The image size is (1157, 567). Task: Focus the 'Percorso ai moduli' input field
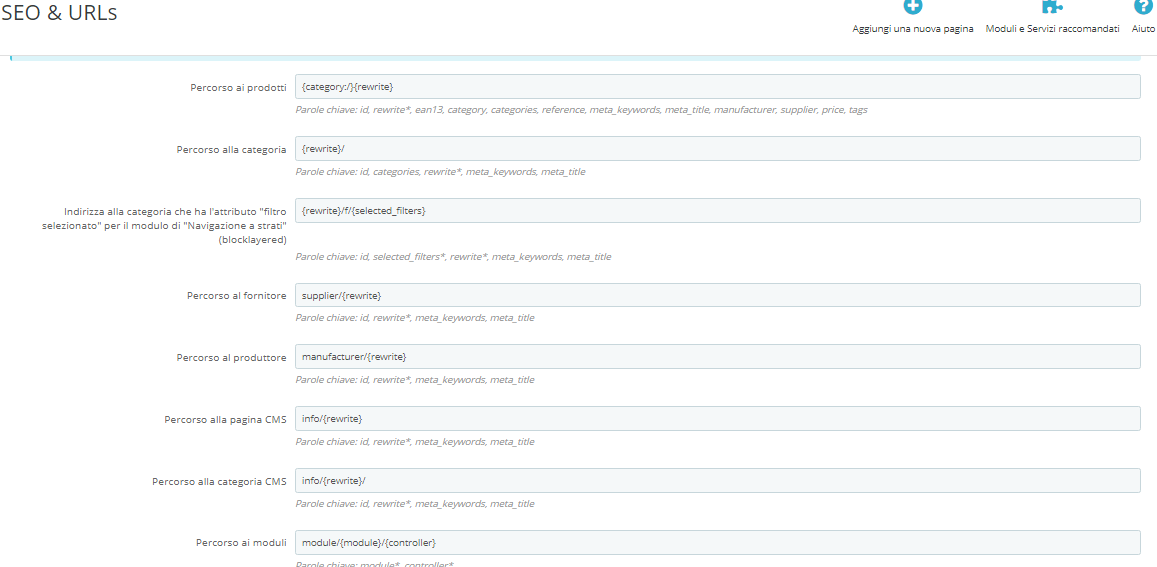tap(718, 543)
